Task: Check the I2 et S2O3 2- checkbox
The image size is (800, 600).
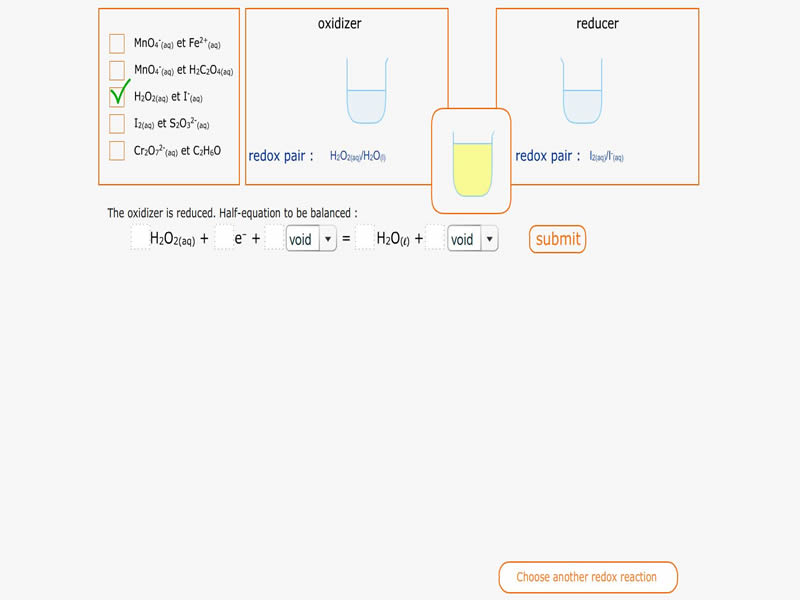Action: [x=117, y=123]
